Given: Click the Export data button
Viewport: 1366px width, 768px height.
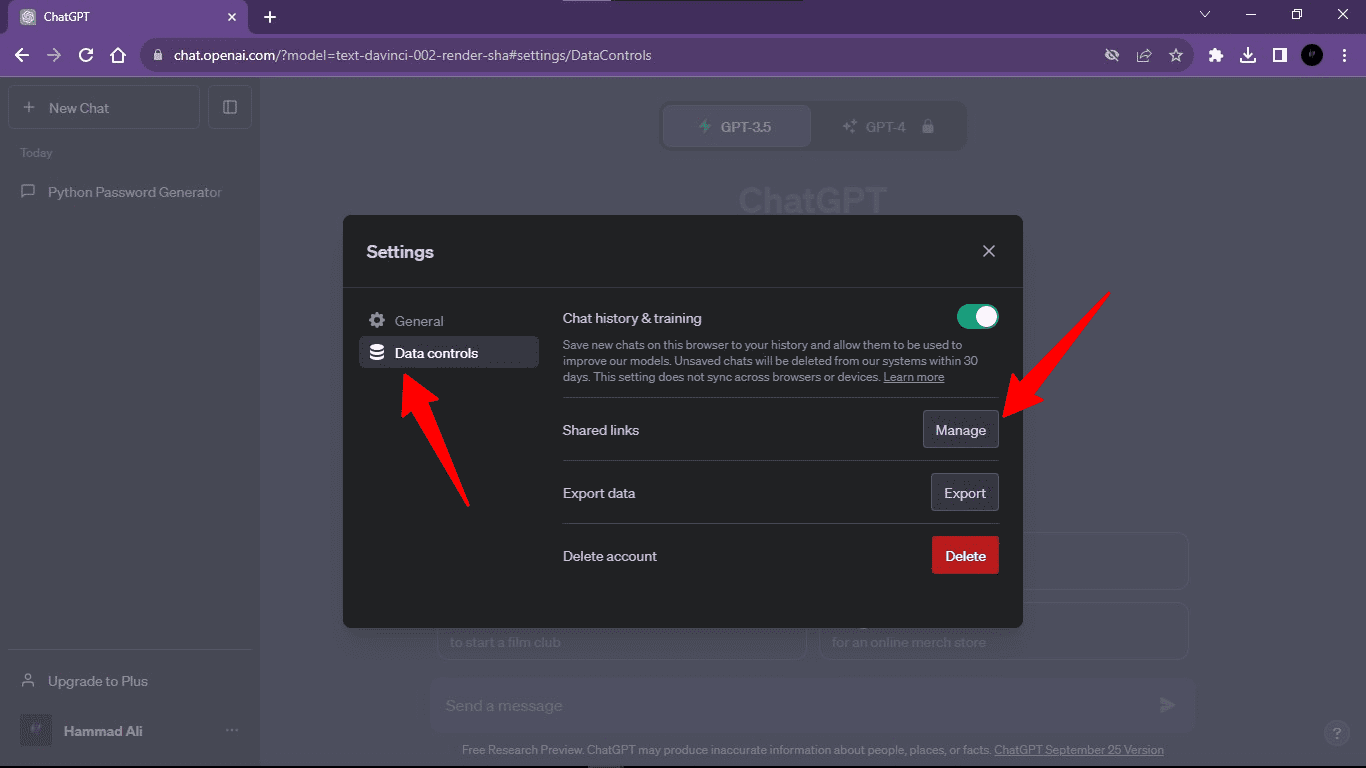Looking at the screenshot, I should point(964,493).
